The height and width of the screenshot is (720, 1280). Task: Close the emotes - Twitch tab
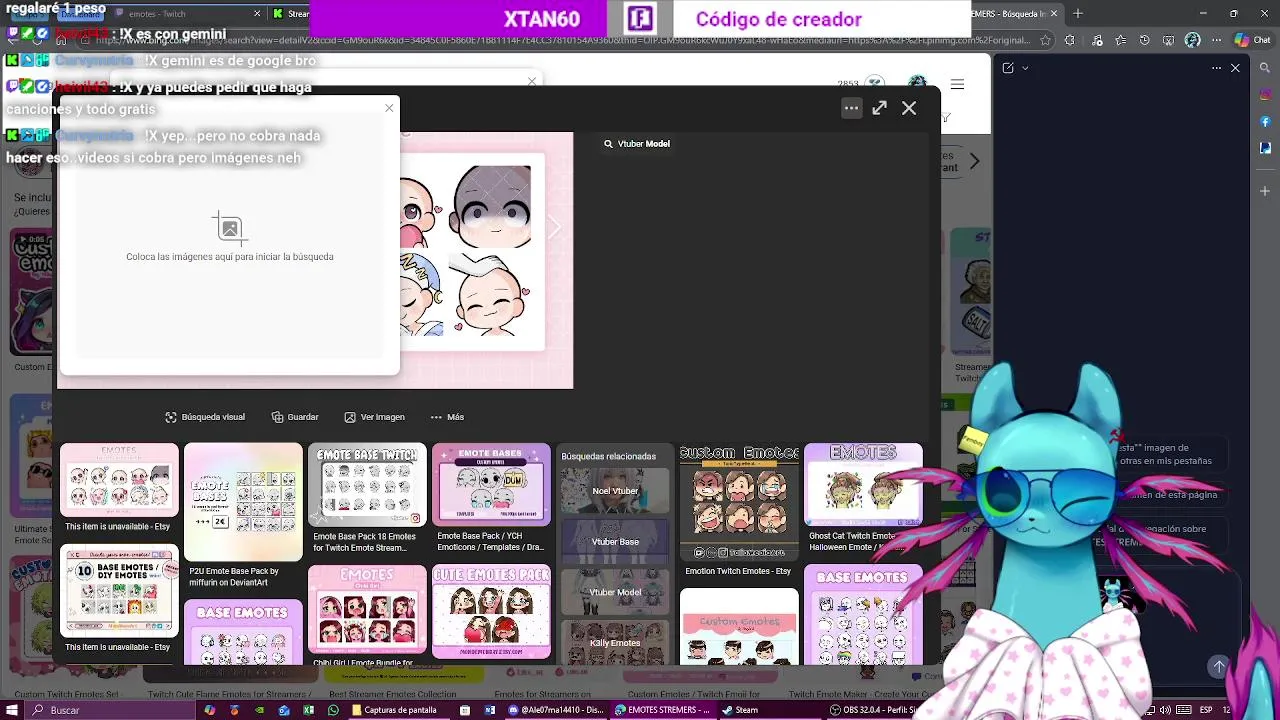(x=257, y=14)
